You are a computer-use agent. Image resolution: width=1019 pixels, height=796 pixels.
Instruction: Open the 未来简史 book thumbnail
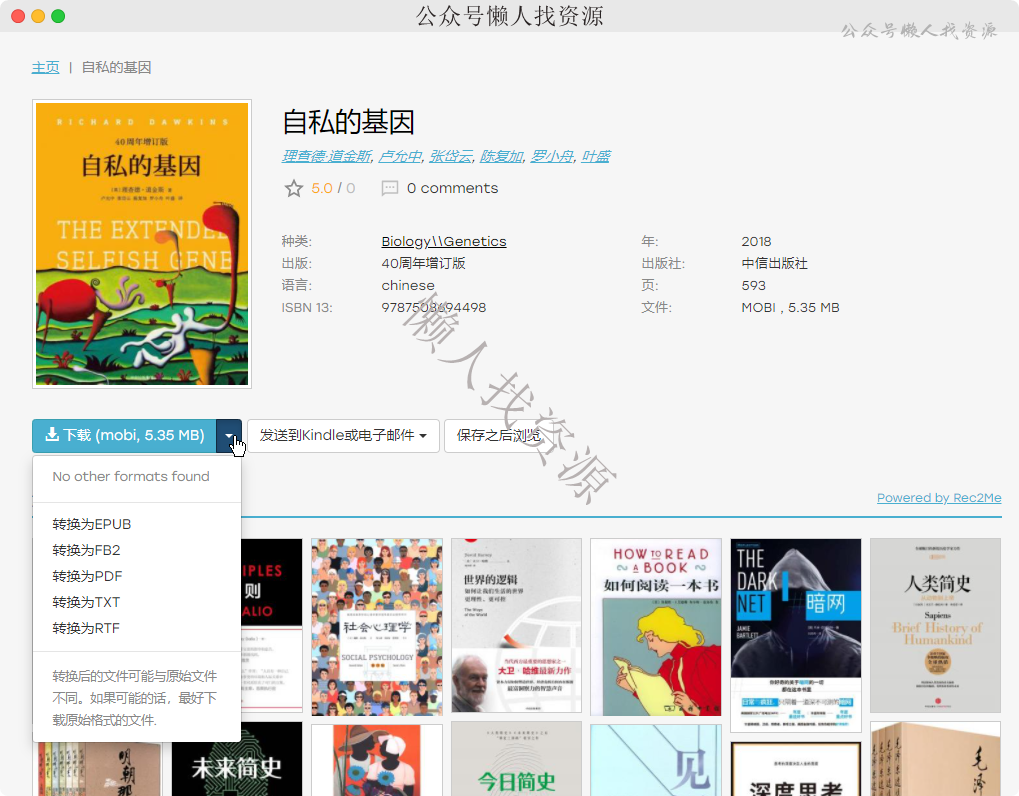click(x=237, y=759)
